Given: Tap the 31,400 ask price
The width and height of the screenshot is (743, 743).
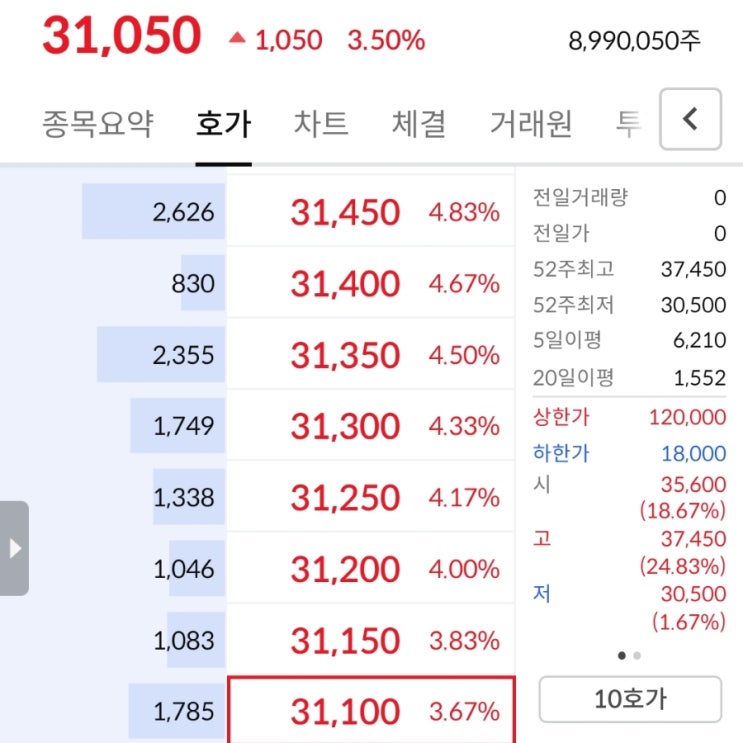Looking at the screenshot, I should [345, 284].
